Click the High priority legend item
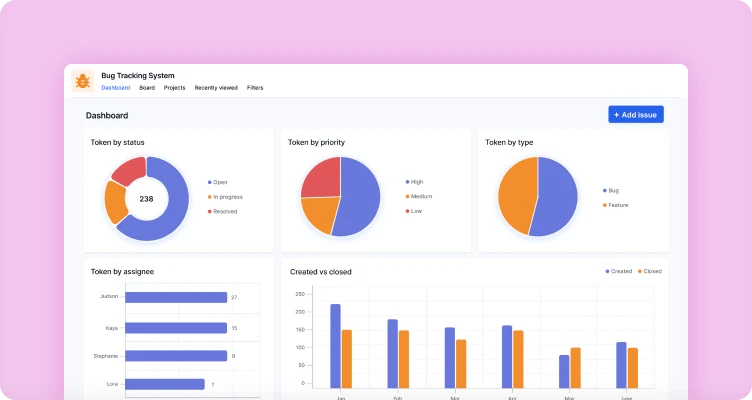The image size is (752, 400). pyautogui.click(x=414, y=182)
